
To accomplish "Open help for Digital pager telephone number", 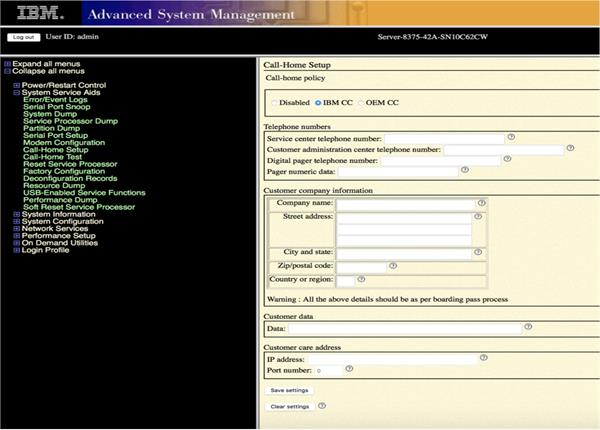I will tap(507, 158).
